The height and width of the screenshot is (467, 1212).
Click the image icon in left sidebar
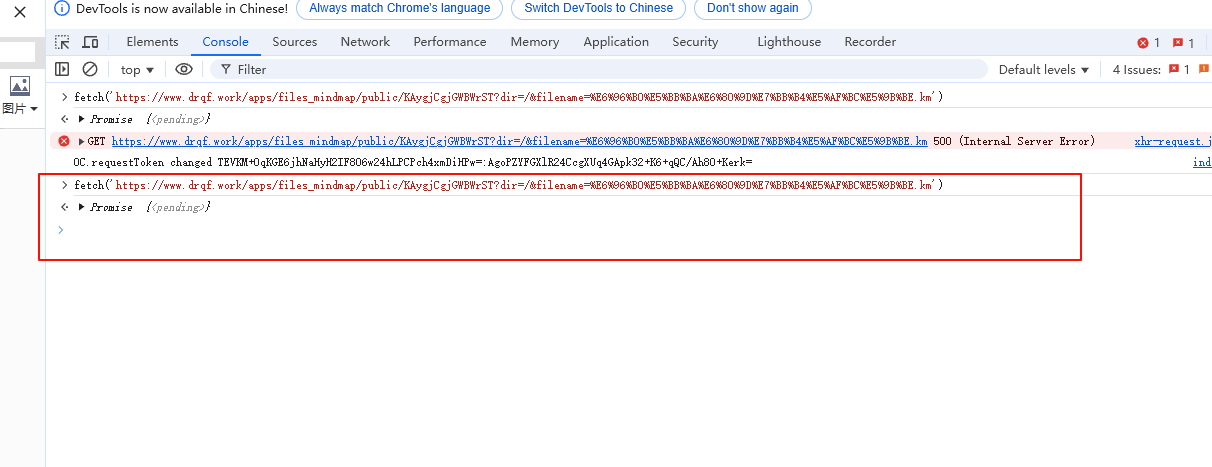tap(20, 85)
